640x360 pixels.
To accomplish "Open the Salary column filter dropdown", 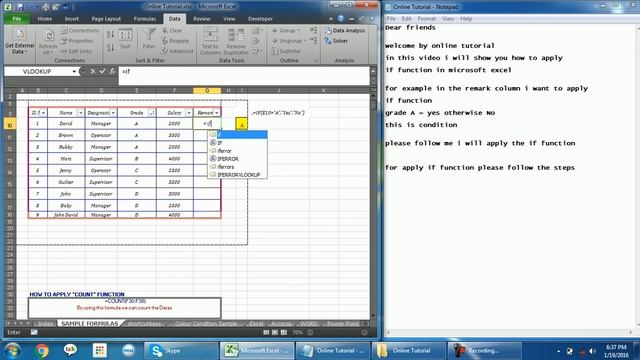I will click(189, 113).
